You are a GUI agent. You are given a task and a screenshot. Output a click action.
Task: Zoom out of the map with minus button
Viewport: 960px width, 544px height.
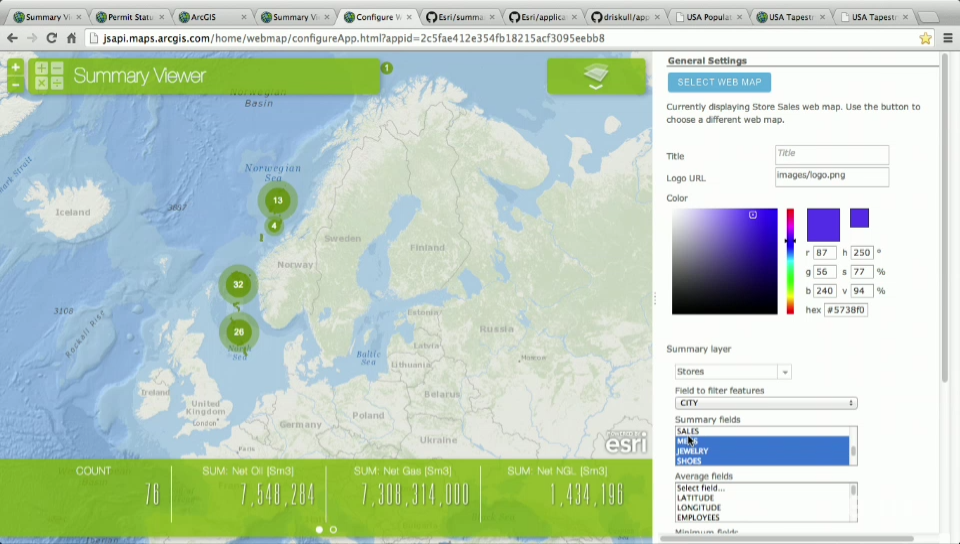(15, 84)
